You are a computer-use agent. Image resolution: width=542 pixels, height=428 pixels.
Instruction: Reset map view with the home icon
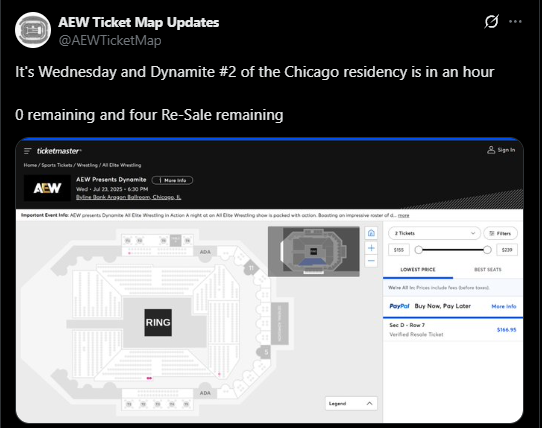(371, 233)
